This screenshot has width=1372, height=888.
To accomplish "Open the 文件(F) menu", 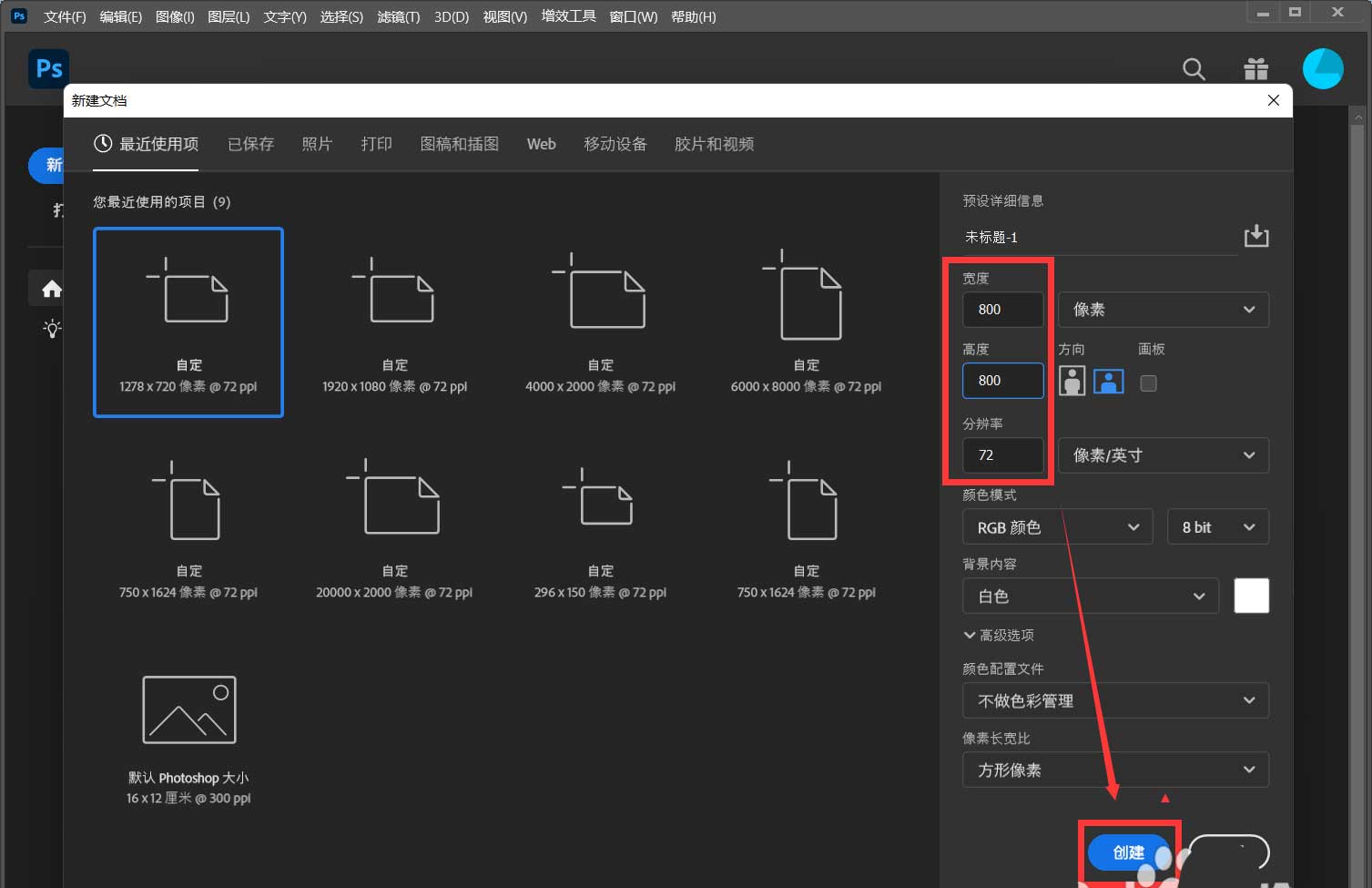I will tap(65, 16).
